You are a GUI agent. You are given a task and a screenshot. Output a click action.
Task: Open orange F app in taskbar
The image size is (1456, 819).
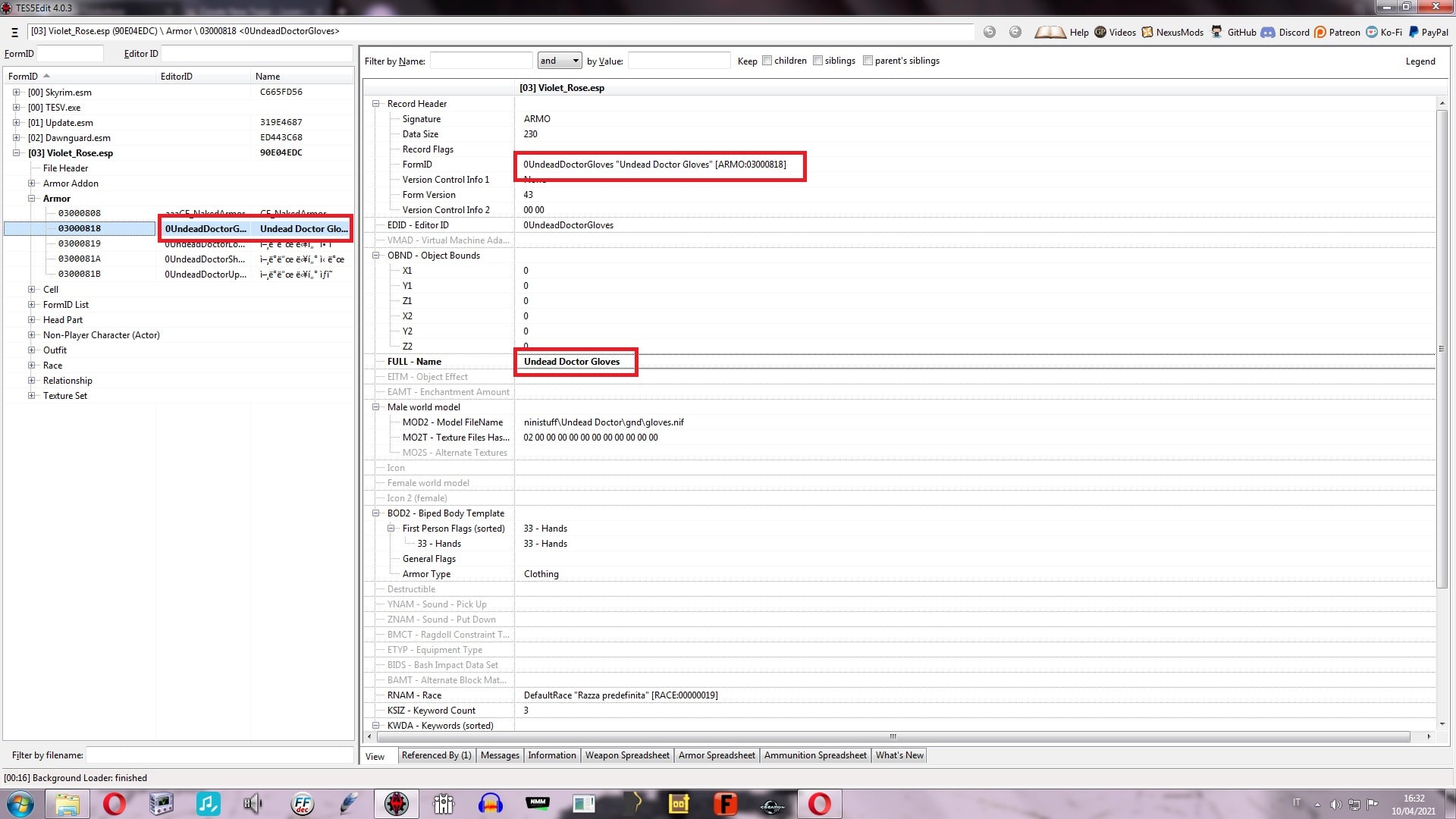pyautogui.click(x=725, y=804)
